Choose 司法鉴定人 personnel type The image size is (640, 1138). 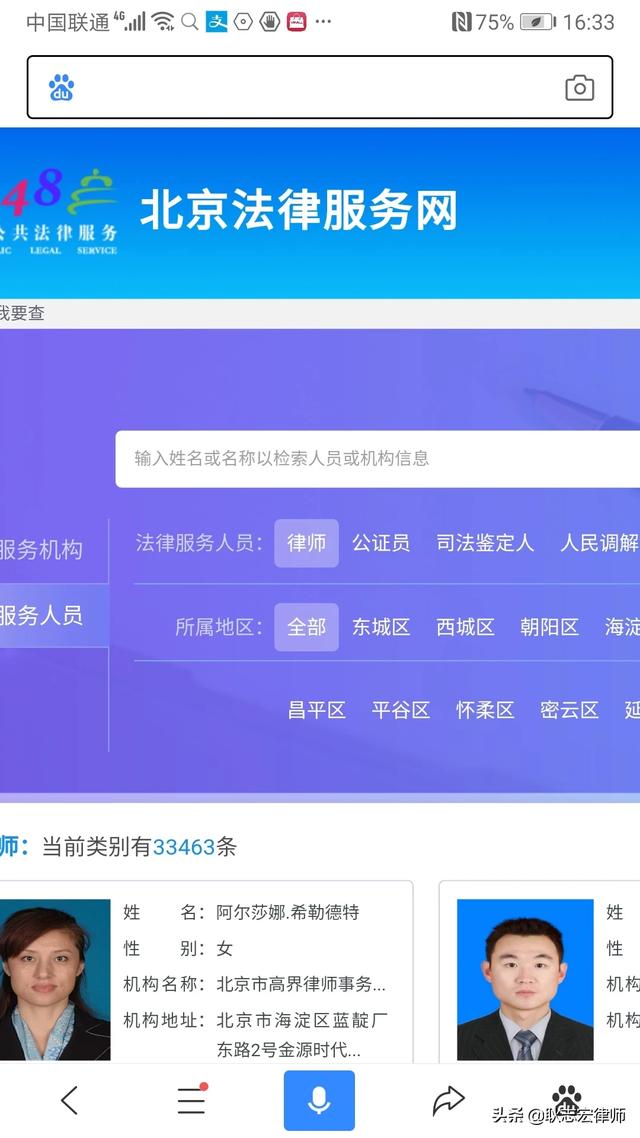pyautogui.click(x=485, y=543)
